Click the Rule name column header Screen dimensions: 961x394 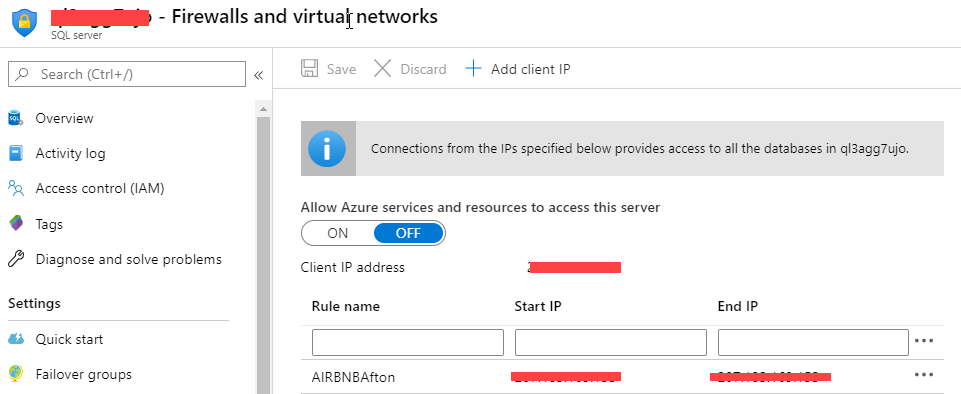coord(346,306)
